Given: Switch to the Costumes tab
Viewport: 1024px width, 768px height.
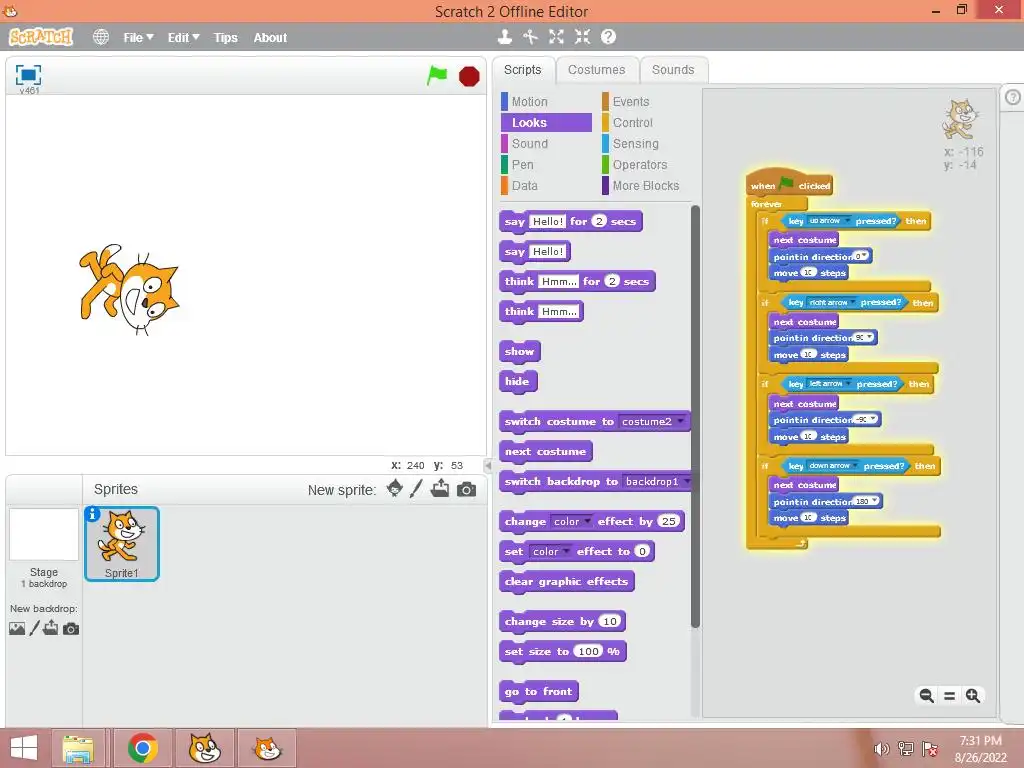Looking at the screenshot, I should (x=596, y=70).
